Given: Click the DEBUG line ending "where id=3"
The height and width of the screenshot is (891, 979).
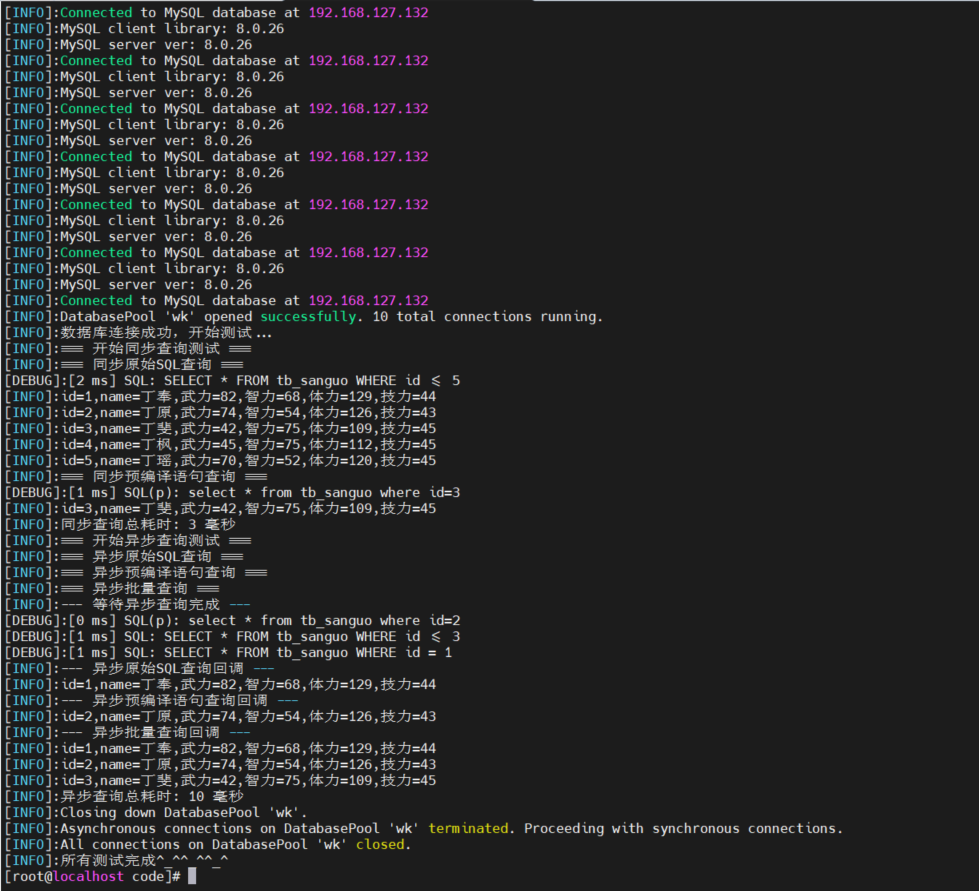Looking at the screenshot, I should (232, 493).
